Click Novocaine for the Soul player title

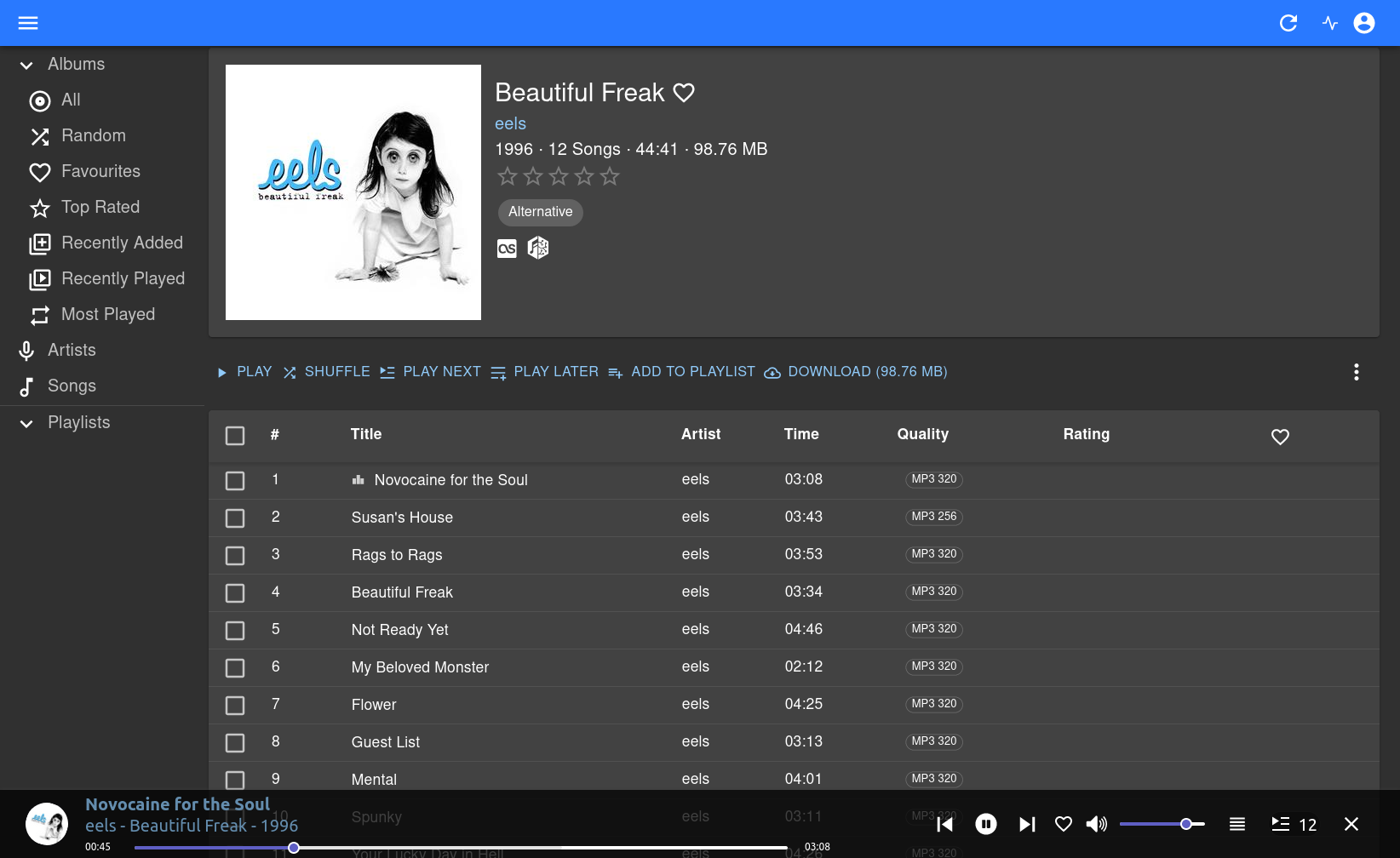click(x=177, y=804)
